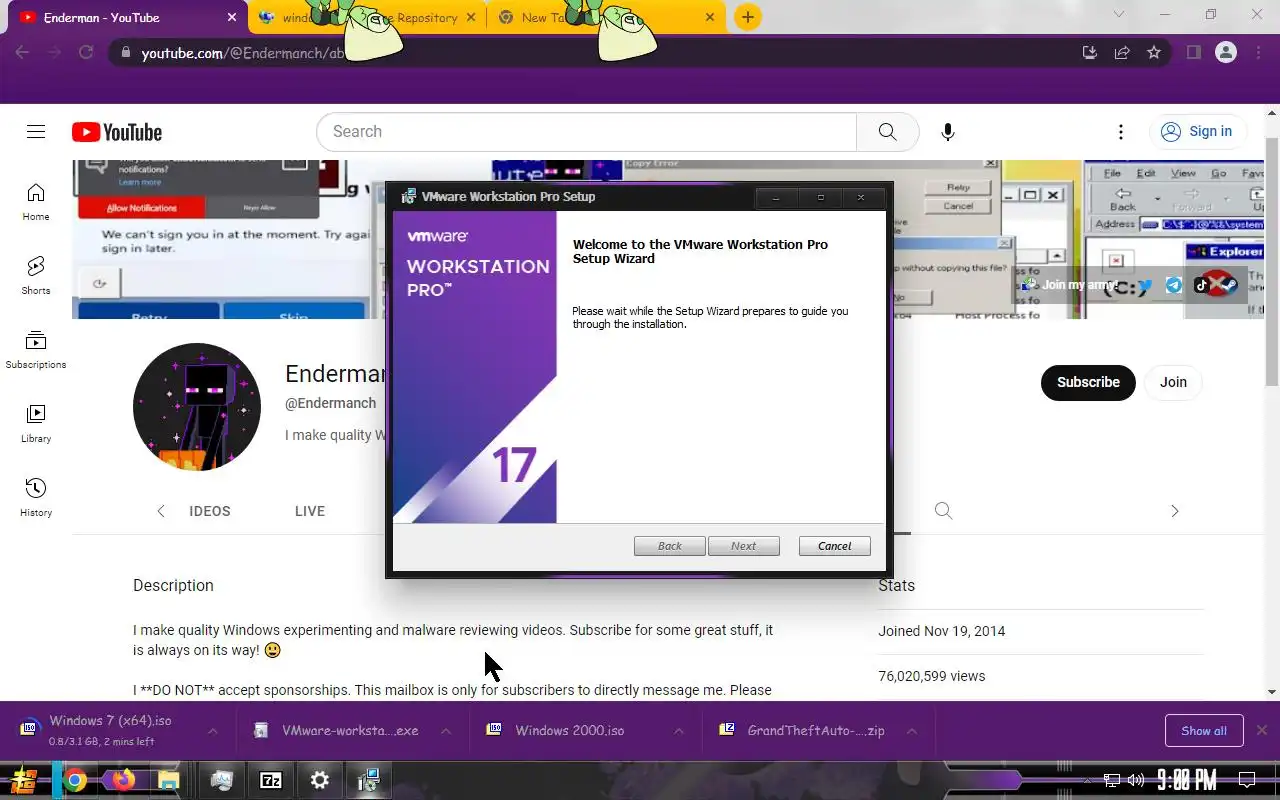Focus the YouTube search input field
1280x800 pixels.
pos(586,132)
